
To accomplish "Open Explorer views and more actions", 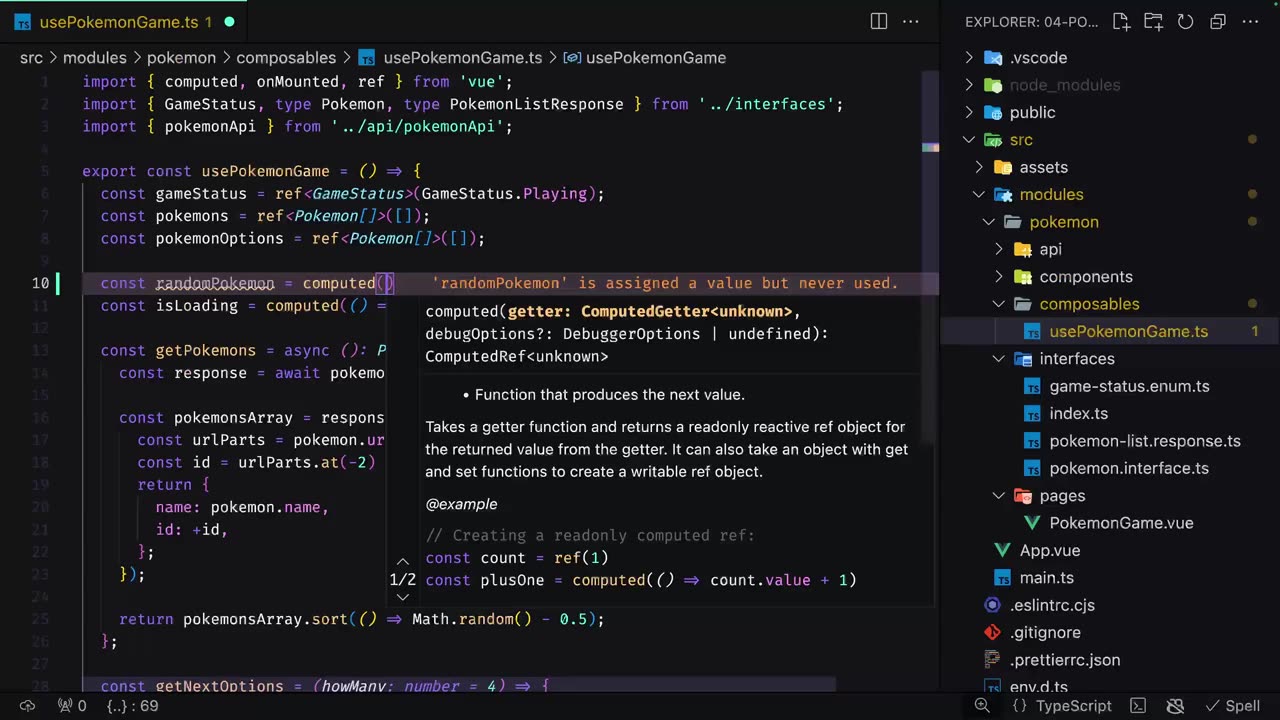I will 1250,21.
